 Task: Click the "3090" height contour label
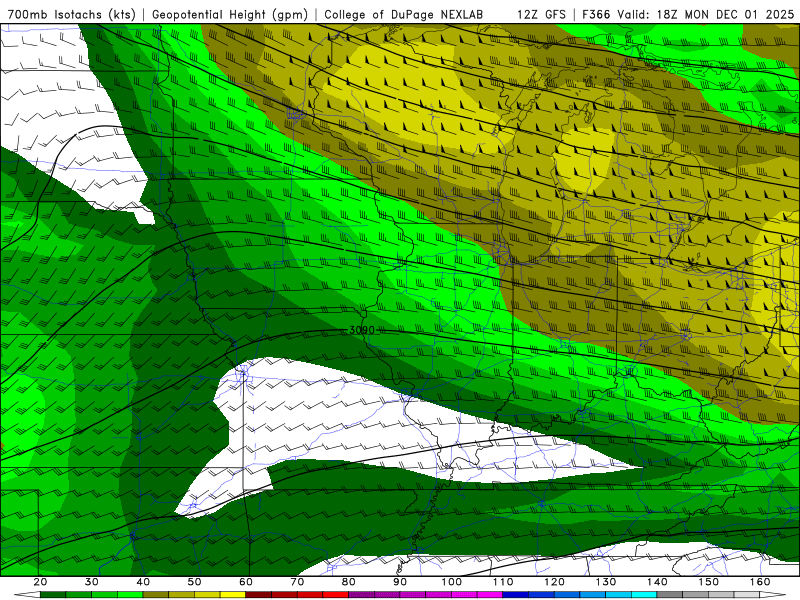point(362,330)
